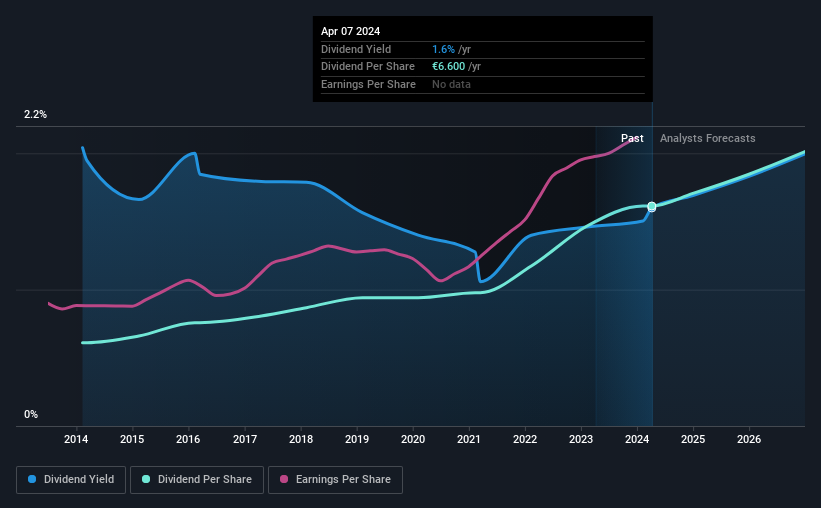Click the 2026 x-axis year label
The height and width of the screenshot is (508, 821).
click(x=749, y=439)
